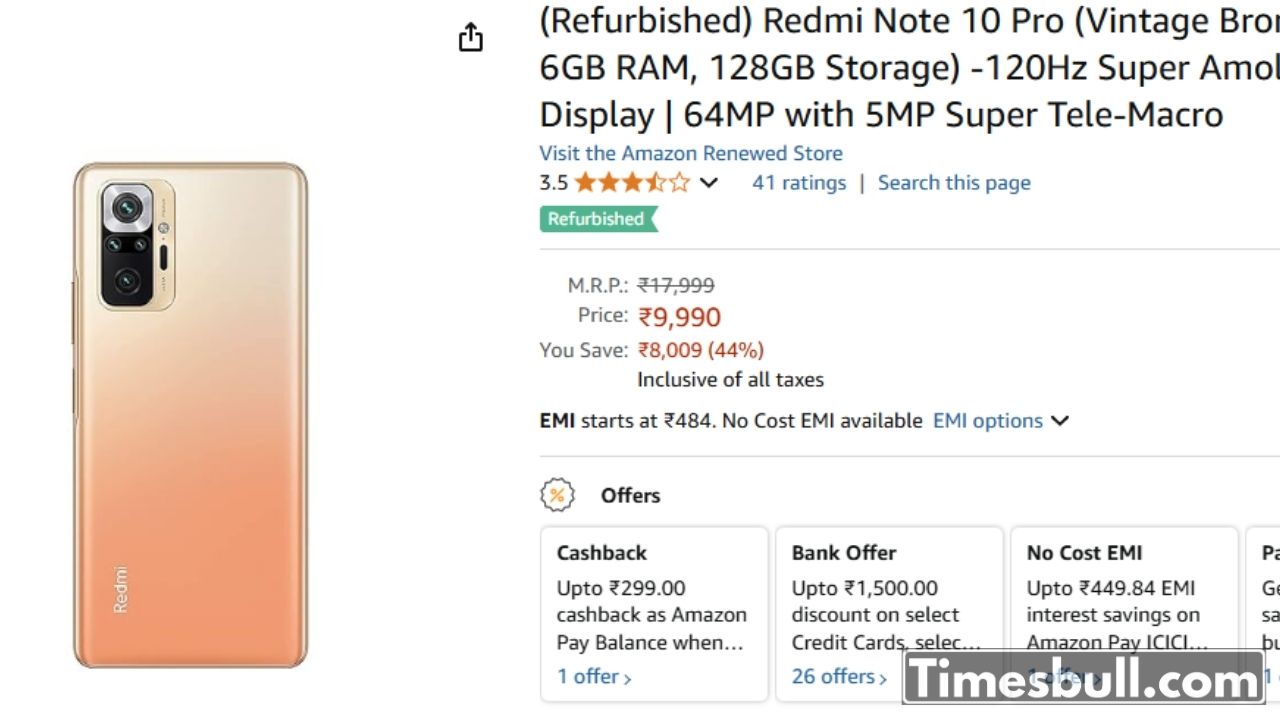Select the Cashback offer card
Viewport: 1280px width, 720px height.
(654, 600)
